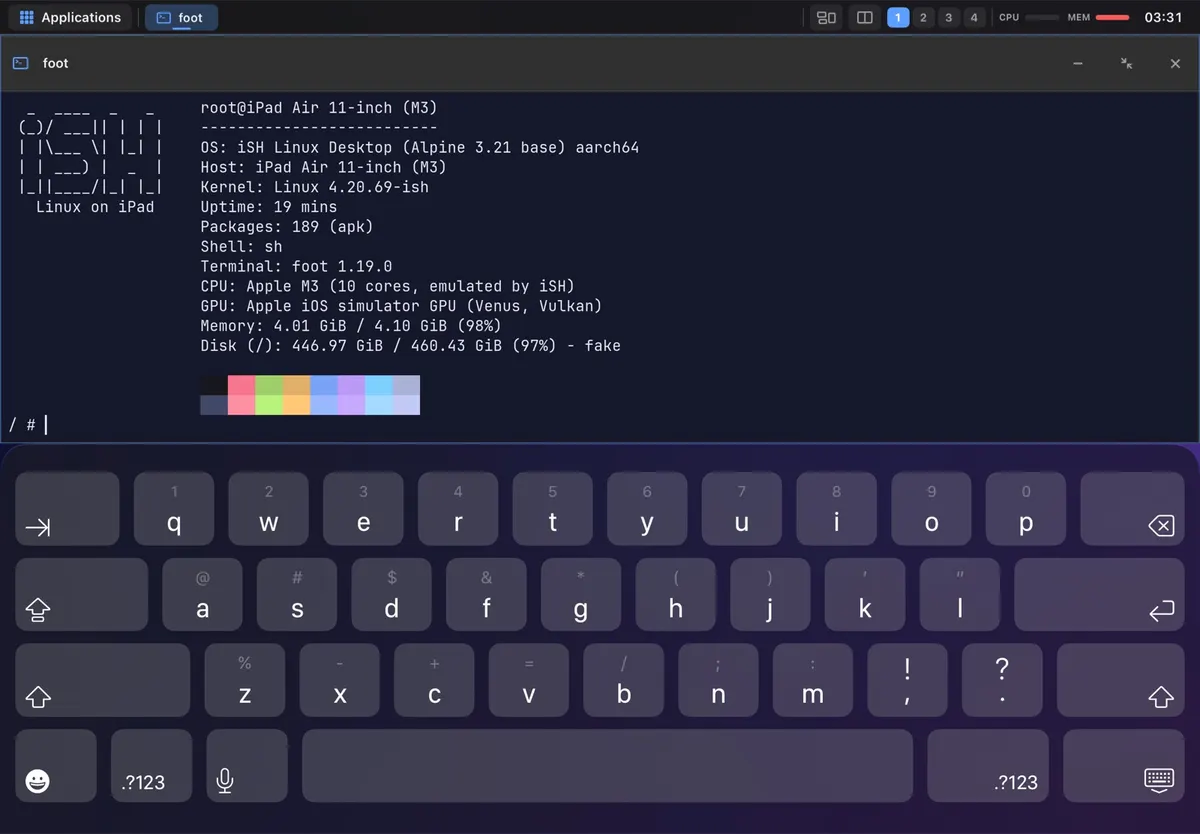Image resolution: width=1200 pixels, height=834 pixels.
Task: Open the window overview icon in top panel
Action: [826, 17]
